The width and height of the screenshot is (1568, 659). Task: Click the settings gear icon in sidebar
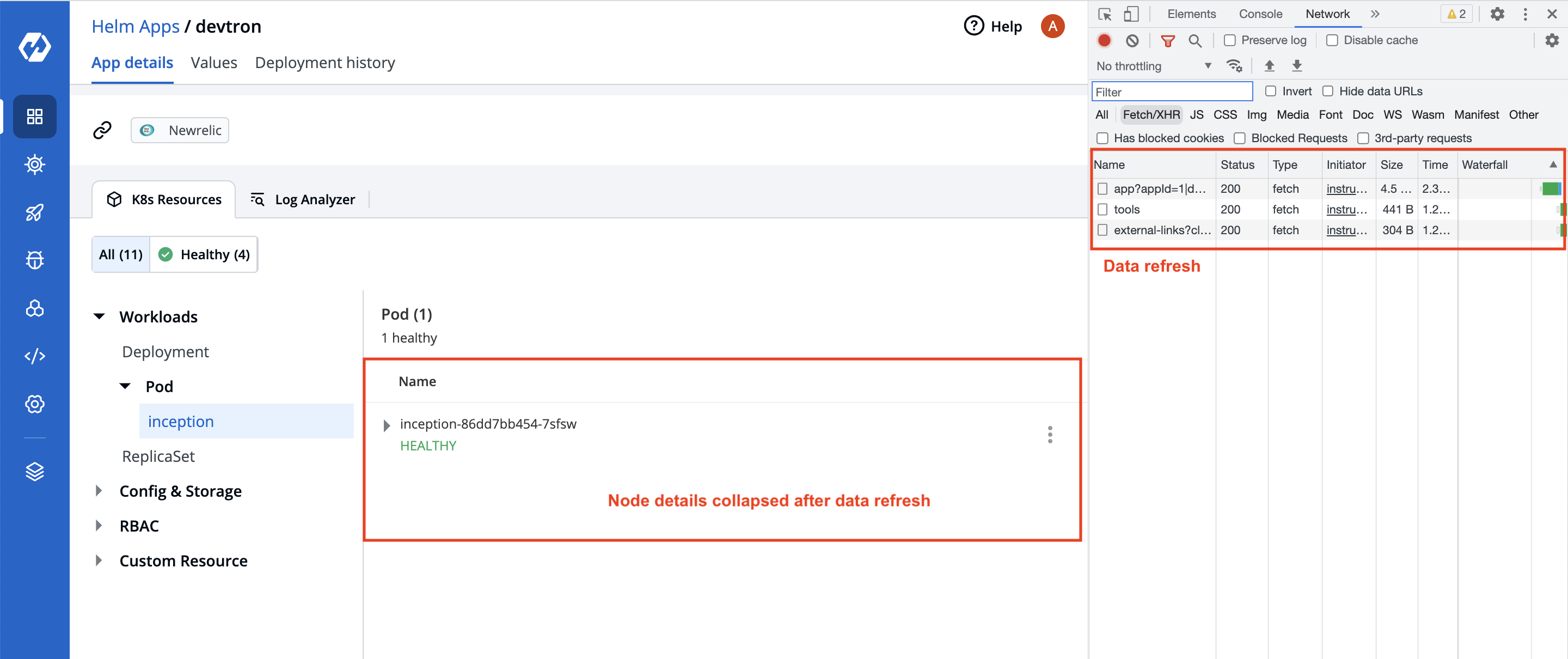click(35, 404)
